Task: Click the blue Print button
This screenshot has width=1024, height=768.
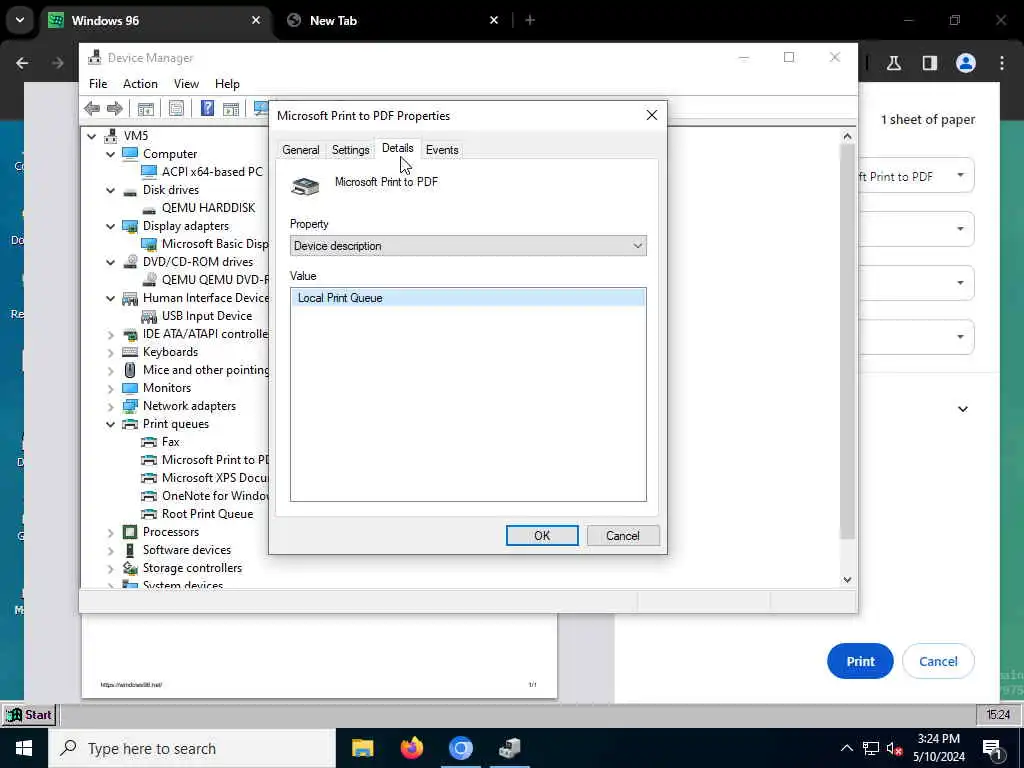Action: click(859, 661)
